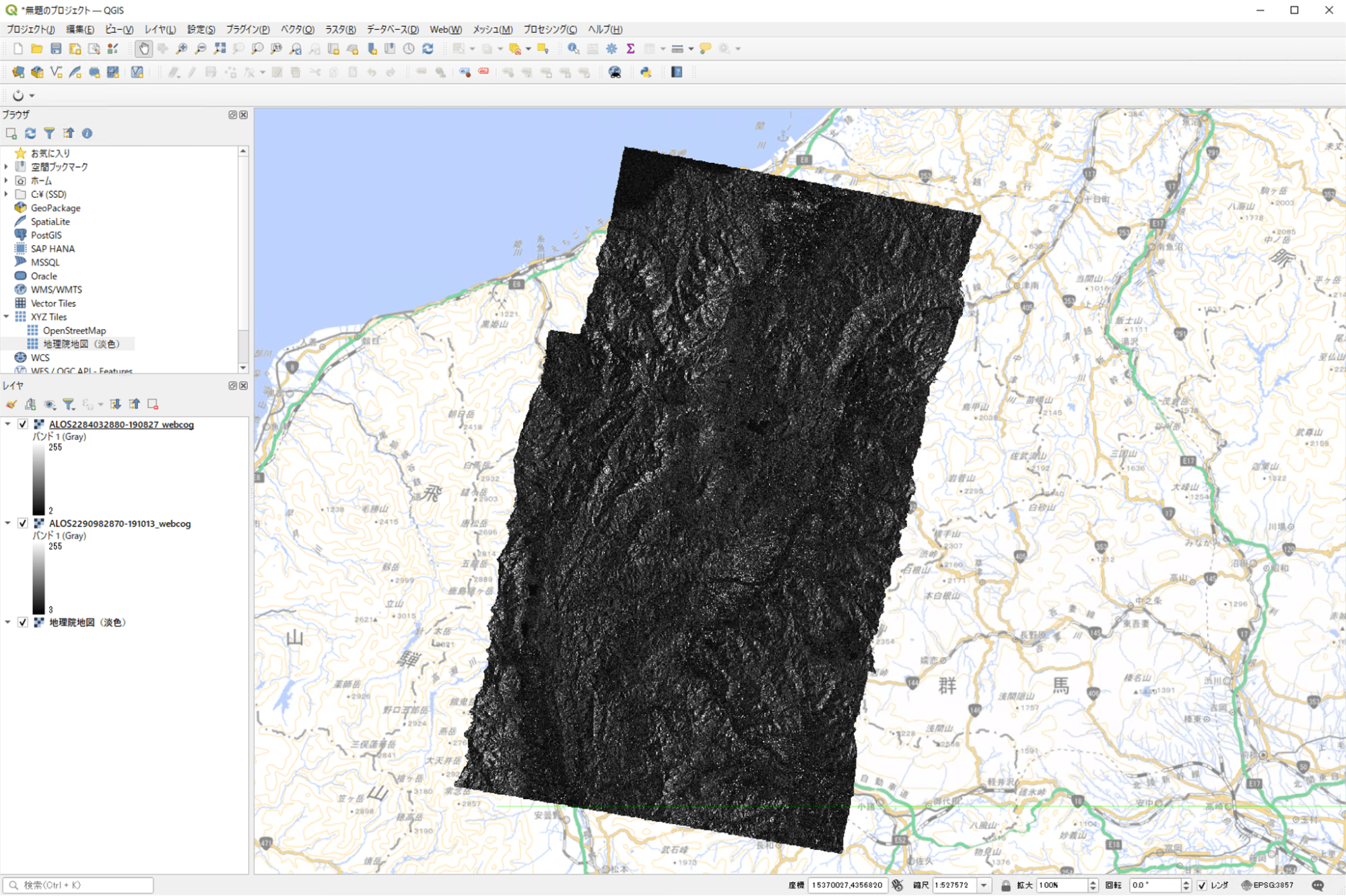Toggle visibility of ALOS2290982870-191013_webcog layer

[x=23, y=523]
